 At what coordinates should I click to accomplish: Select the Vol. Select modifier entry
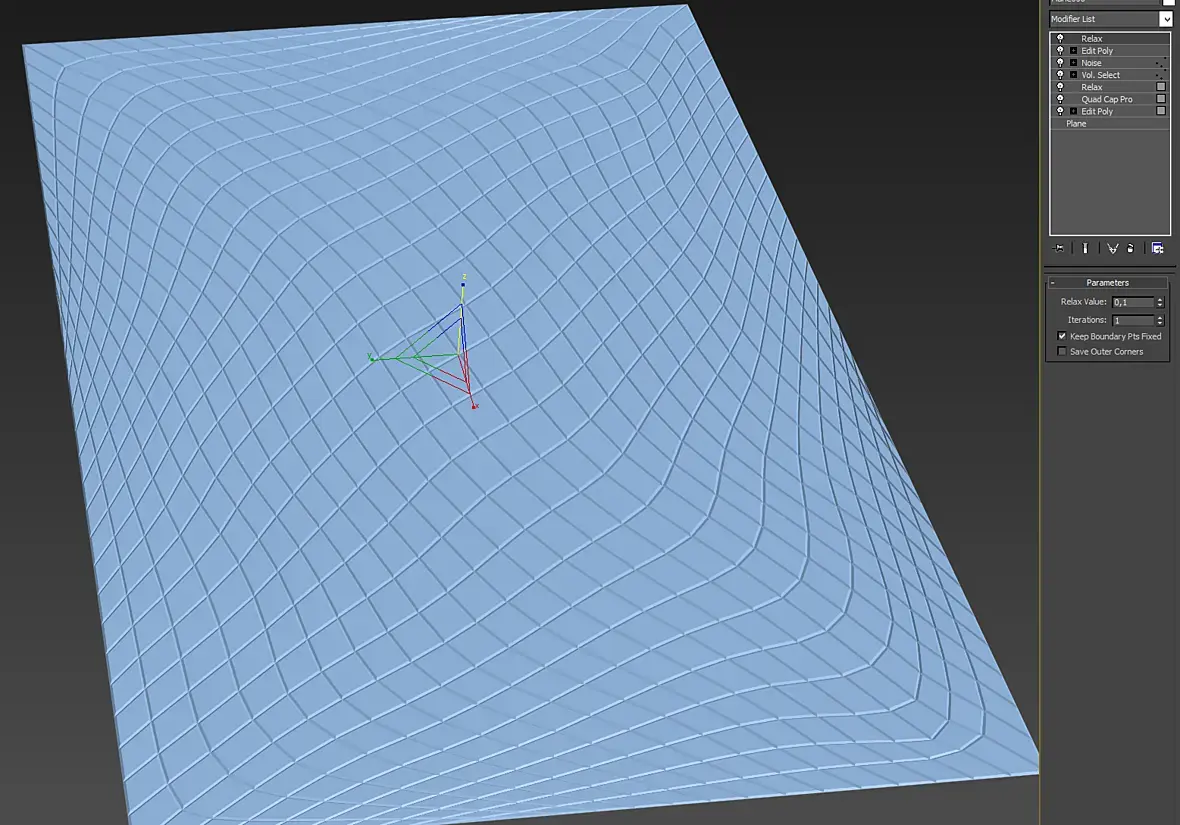1100,75
